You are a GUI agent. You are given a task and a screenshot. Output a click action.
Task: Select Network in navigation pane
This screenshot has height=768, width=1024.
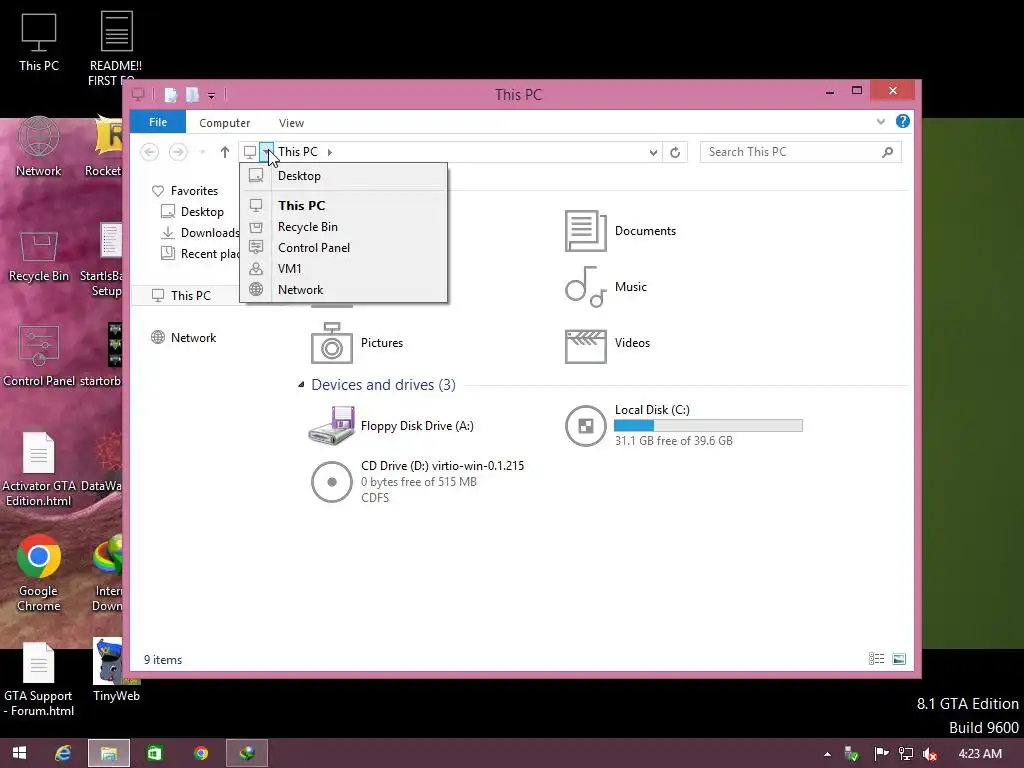click(193, 338)
